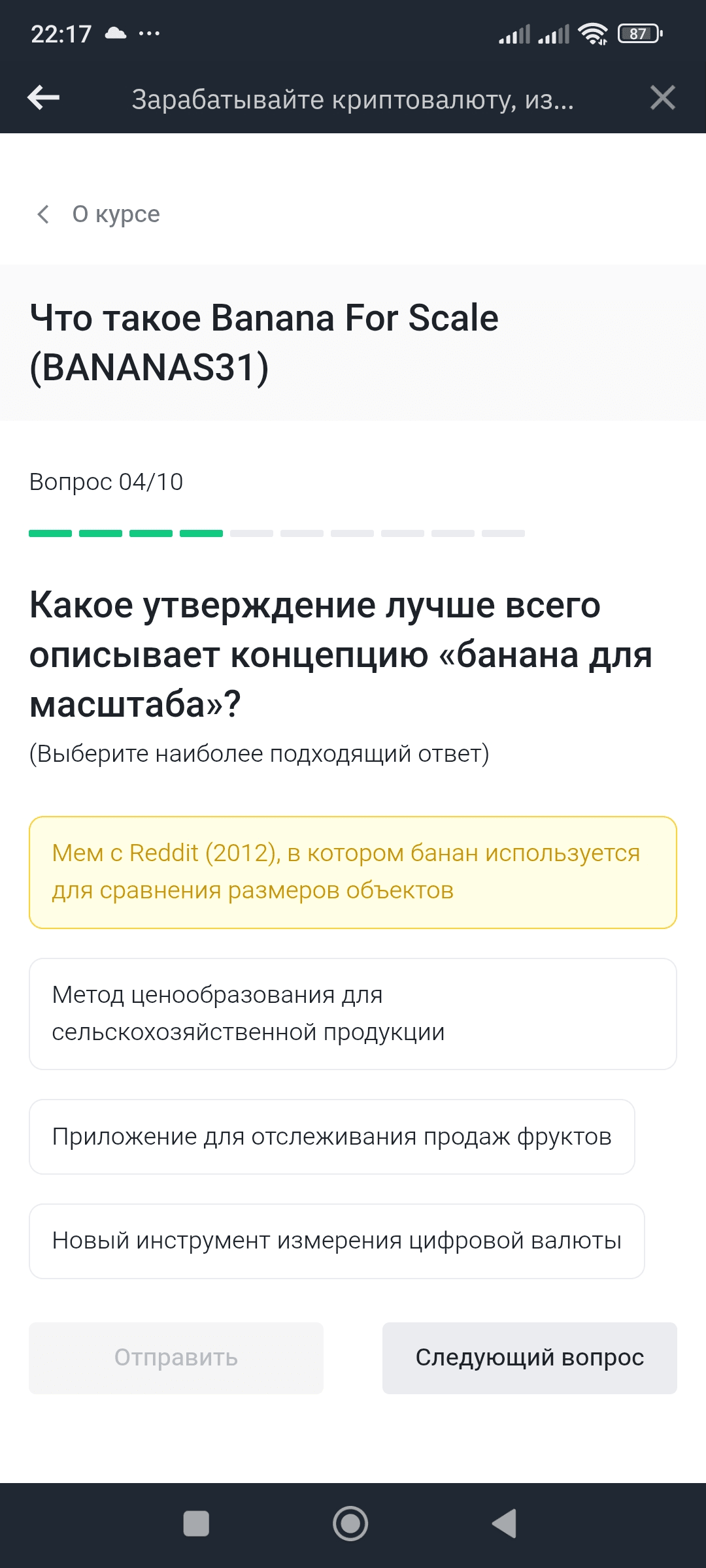Open the 'О курсе' link
The width and height of the screenshot is (706, 1568).
pos(116,214)
